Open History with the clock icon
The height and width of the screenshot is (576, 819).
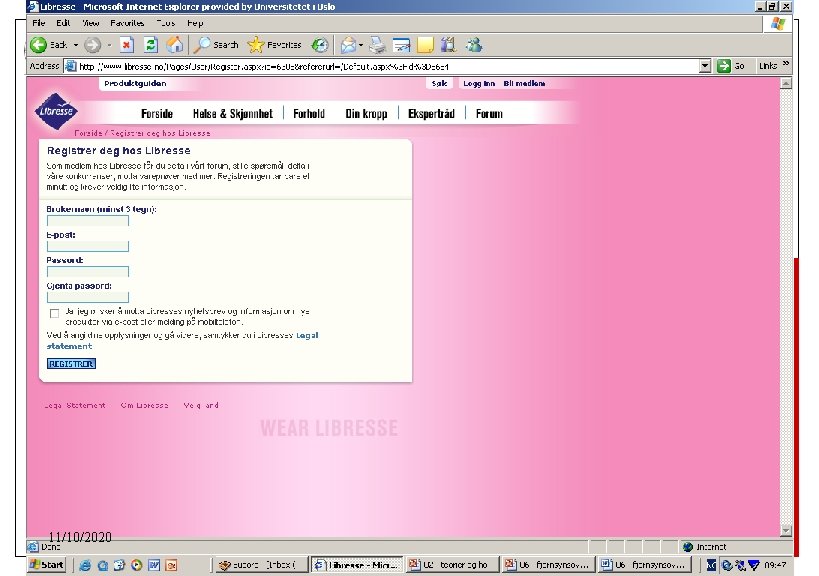pyautogui.click(x=320, y=45)
